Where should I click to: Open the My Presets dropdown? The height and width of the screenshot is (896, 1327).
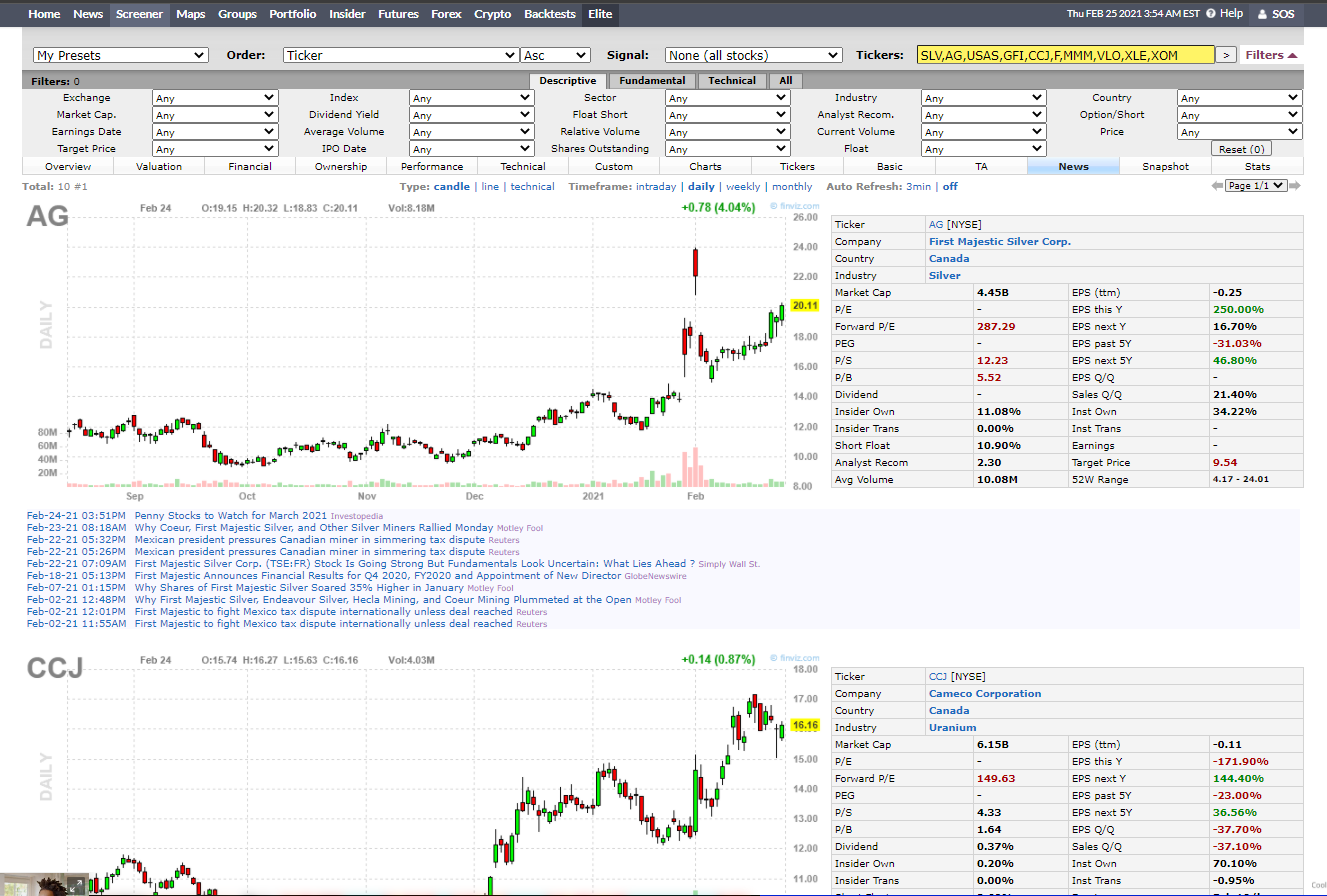coord(121,55)
